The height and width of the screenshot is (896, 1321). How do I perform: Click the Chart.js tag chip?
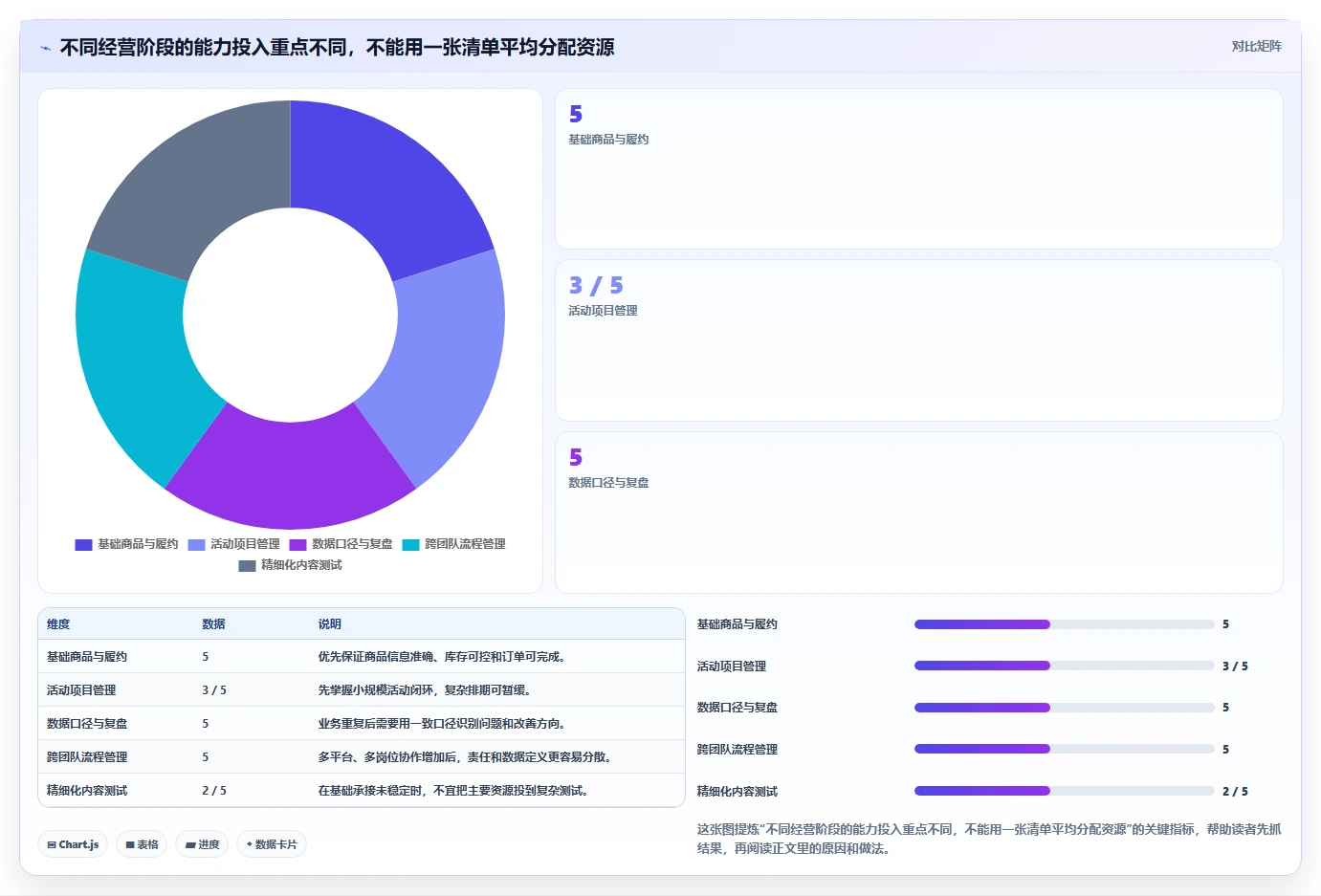73,844
